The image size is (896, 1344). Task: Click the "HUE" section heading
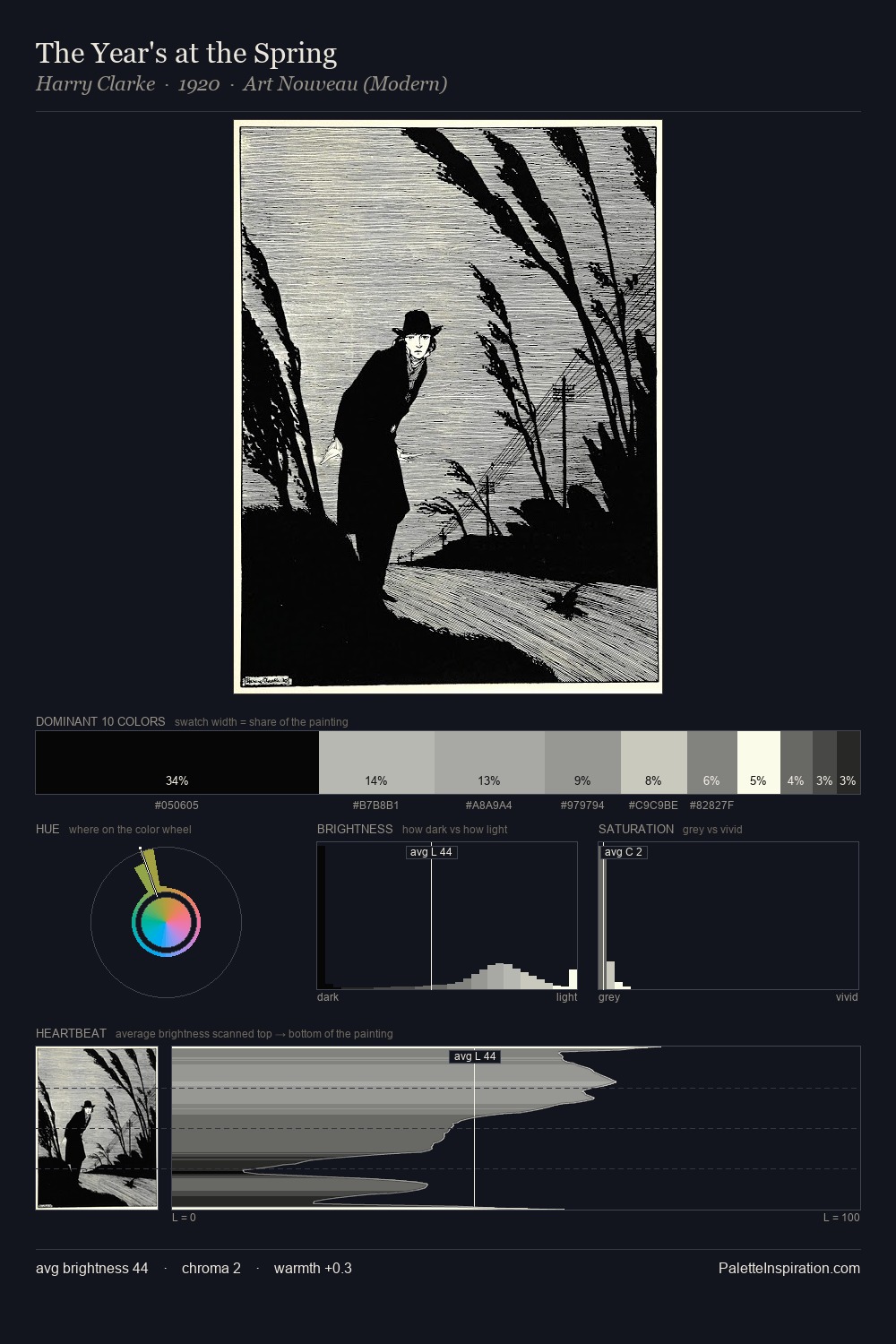47,829
